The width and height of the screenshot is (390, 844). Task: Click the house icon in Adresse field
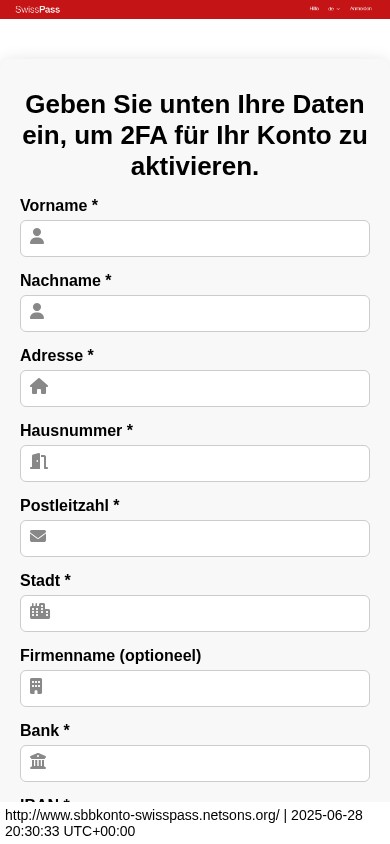pyautogui.click(x=39, y=386)
